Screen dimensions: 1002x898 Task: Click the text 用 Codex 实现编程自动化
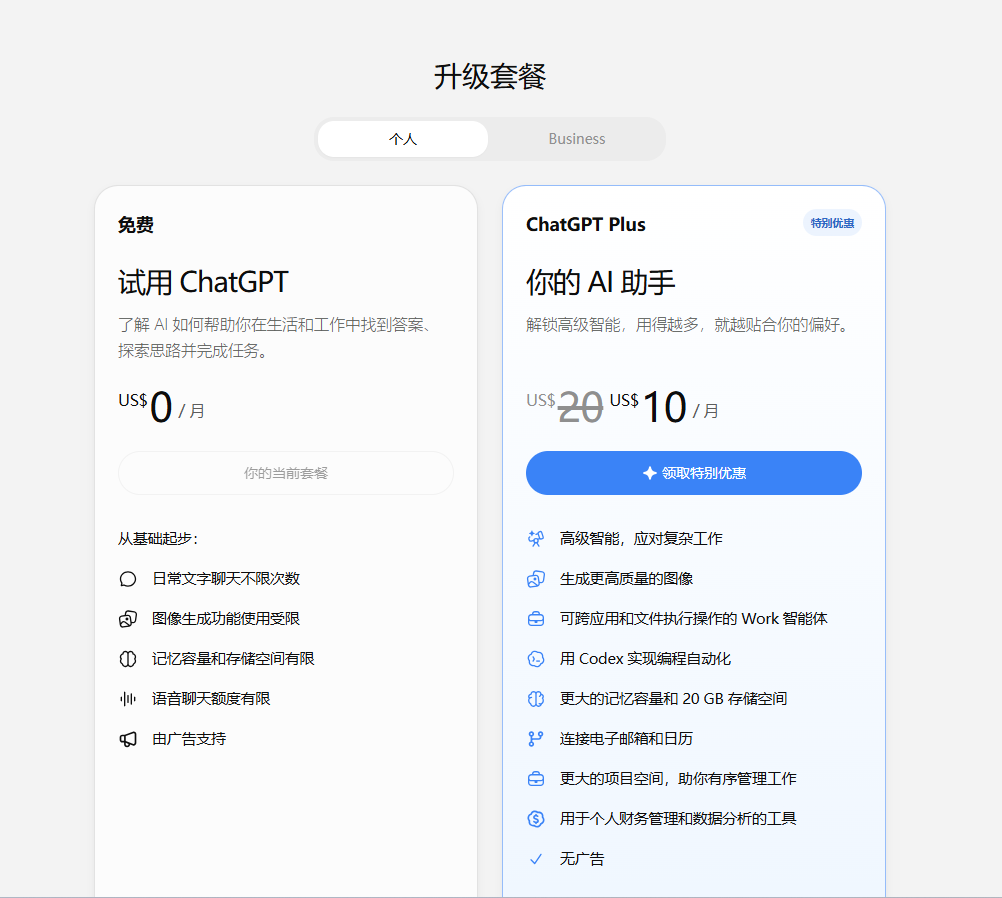tap(645, 659)
